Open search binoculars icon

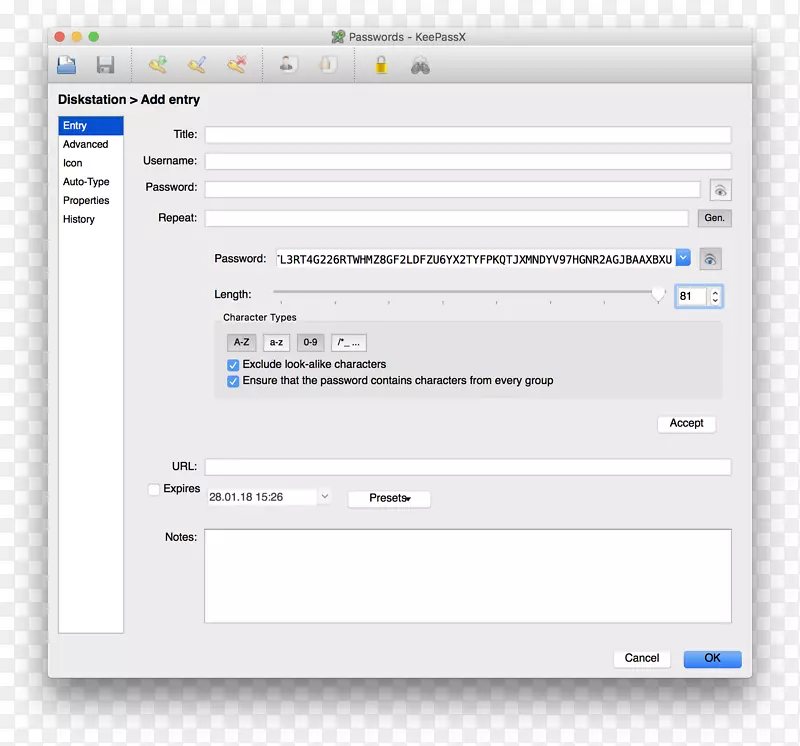pyautogui.click(x=420, y=66)
